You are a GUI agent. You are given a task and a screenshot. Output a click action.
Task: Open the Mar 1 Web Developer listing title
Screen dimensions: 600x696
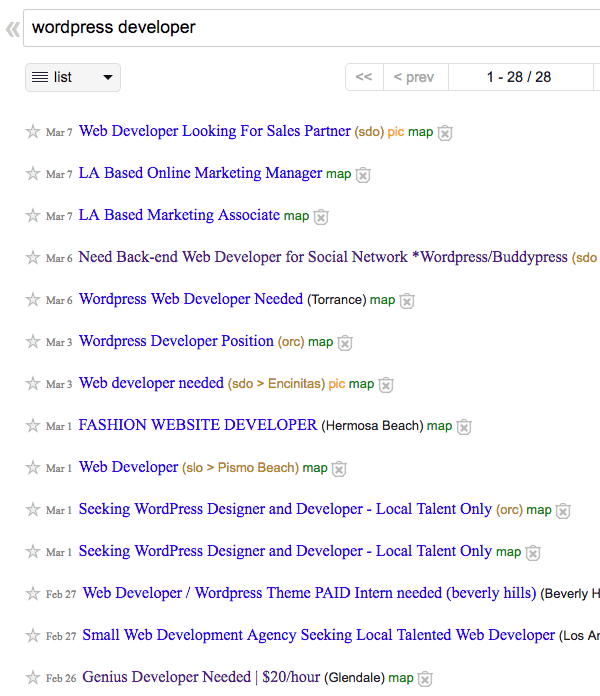(x=129, y=467)
